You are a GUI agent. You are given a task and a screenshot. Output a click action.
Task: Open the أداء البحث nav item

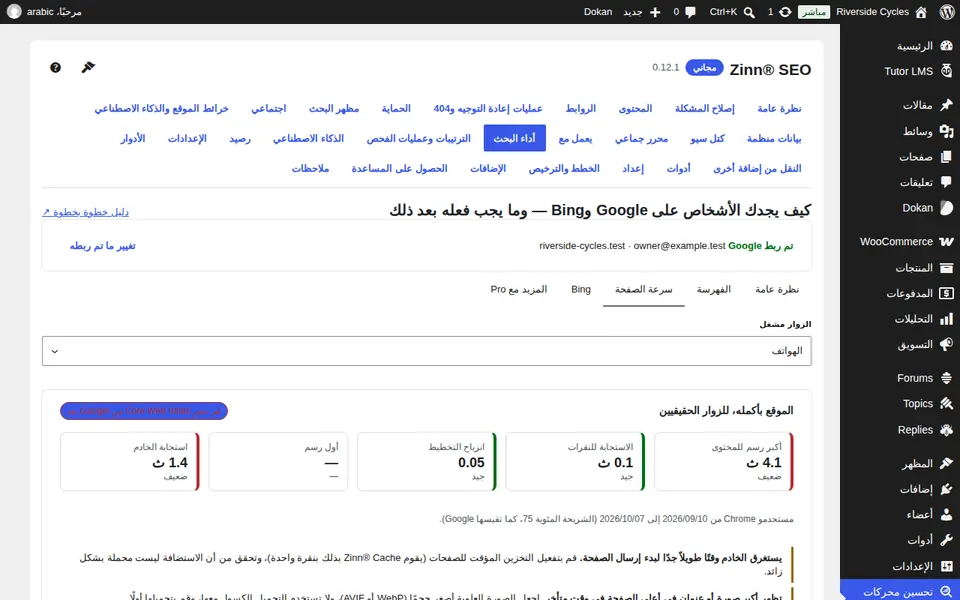(514, 138)
